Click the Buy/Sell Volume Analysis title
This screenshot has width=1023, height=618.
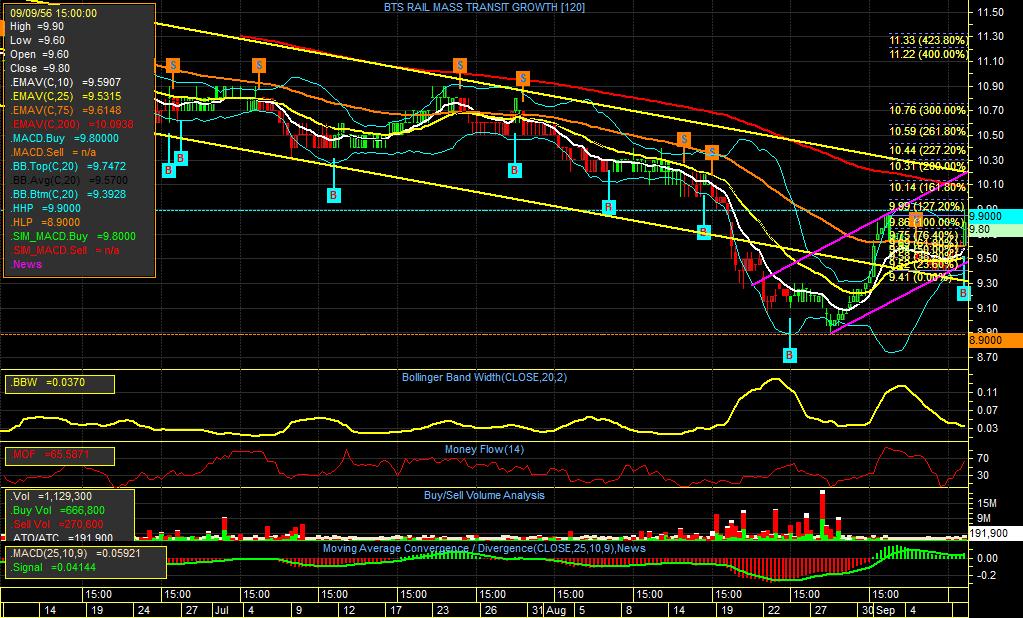click(x=484, y=495)
